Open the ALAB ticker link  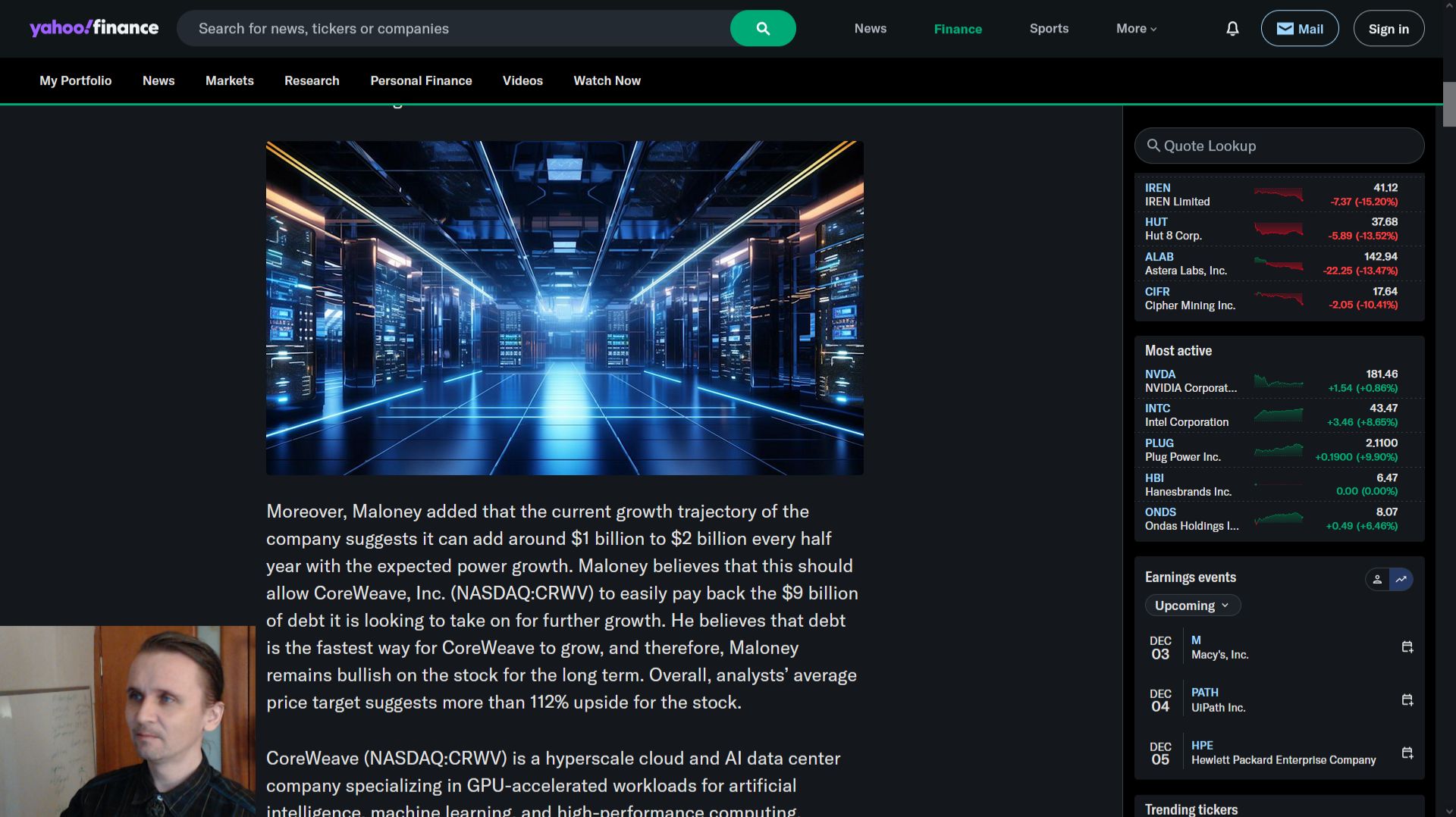click(1159, 256)
